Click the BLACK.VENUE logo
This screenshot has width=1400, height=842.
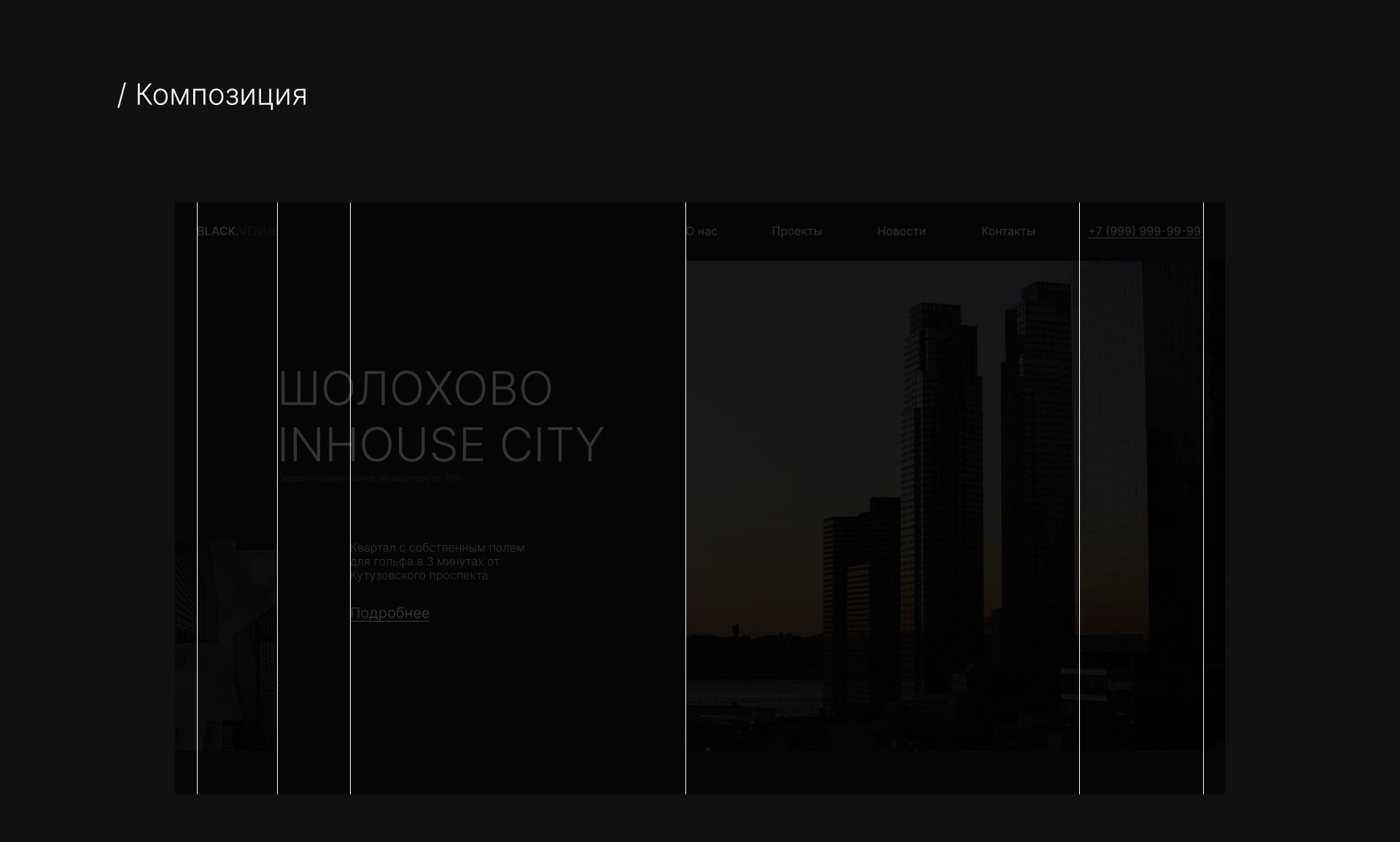point(237,231)
